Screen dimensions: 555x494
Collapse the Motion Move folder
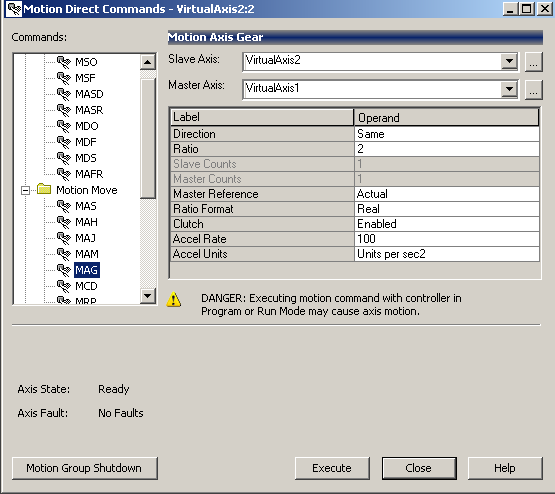[x=25, y=190]
